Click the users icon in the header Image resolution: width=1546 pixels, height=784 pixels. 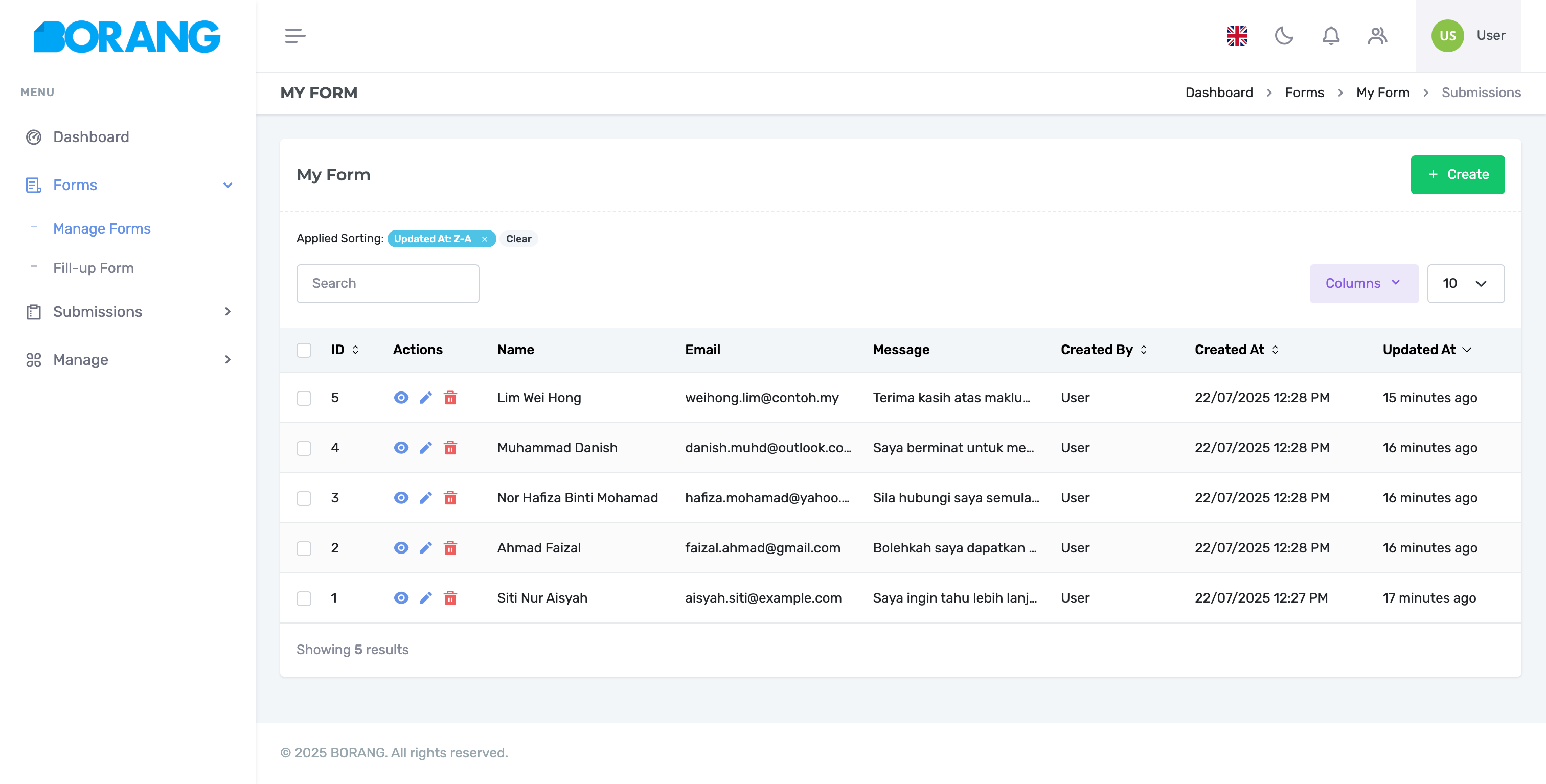pos(1377,35)
